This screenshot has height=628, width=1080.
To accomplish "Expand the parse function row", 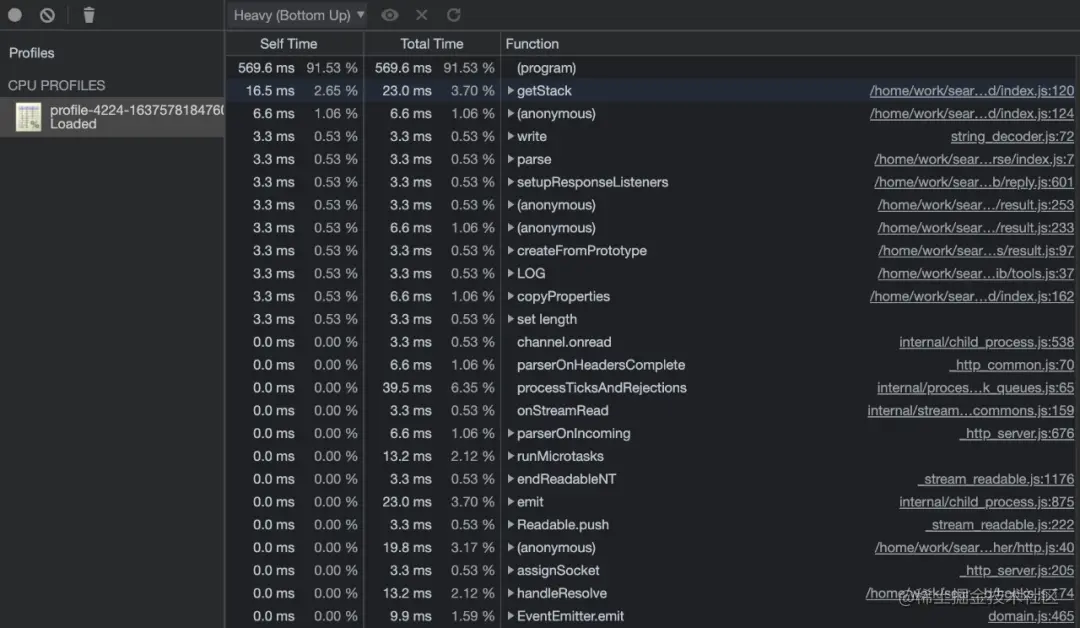I will [x=510, y=159].
